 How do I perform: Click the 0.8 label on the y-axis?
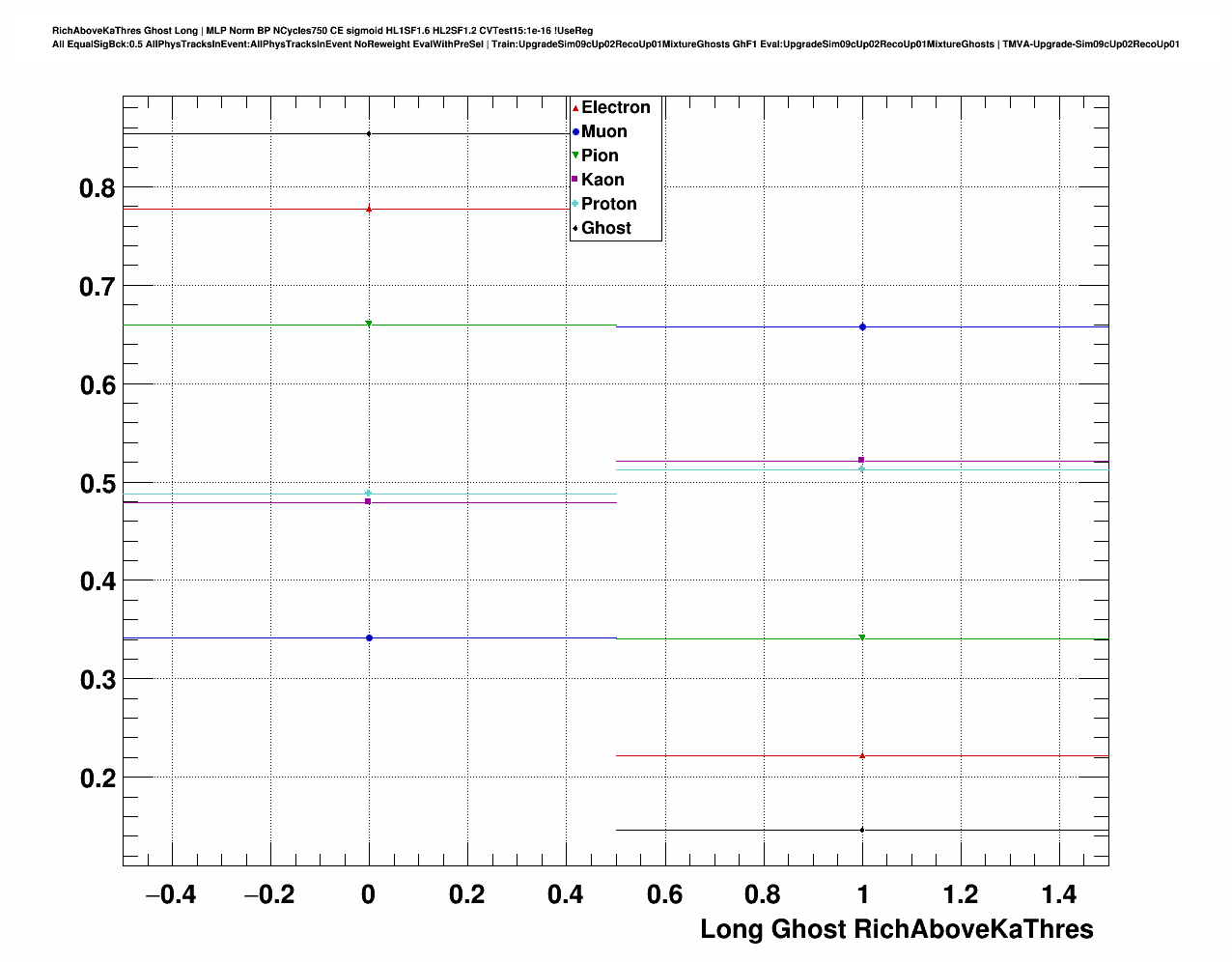[x=97, y=188]
